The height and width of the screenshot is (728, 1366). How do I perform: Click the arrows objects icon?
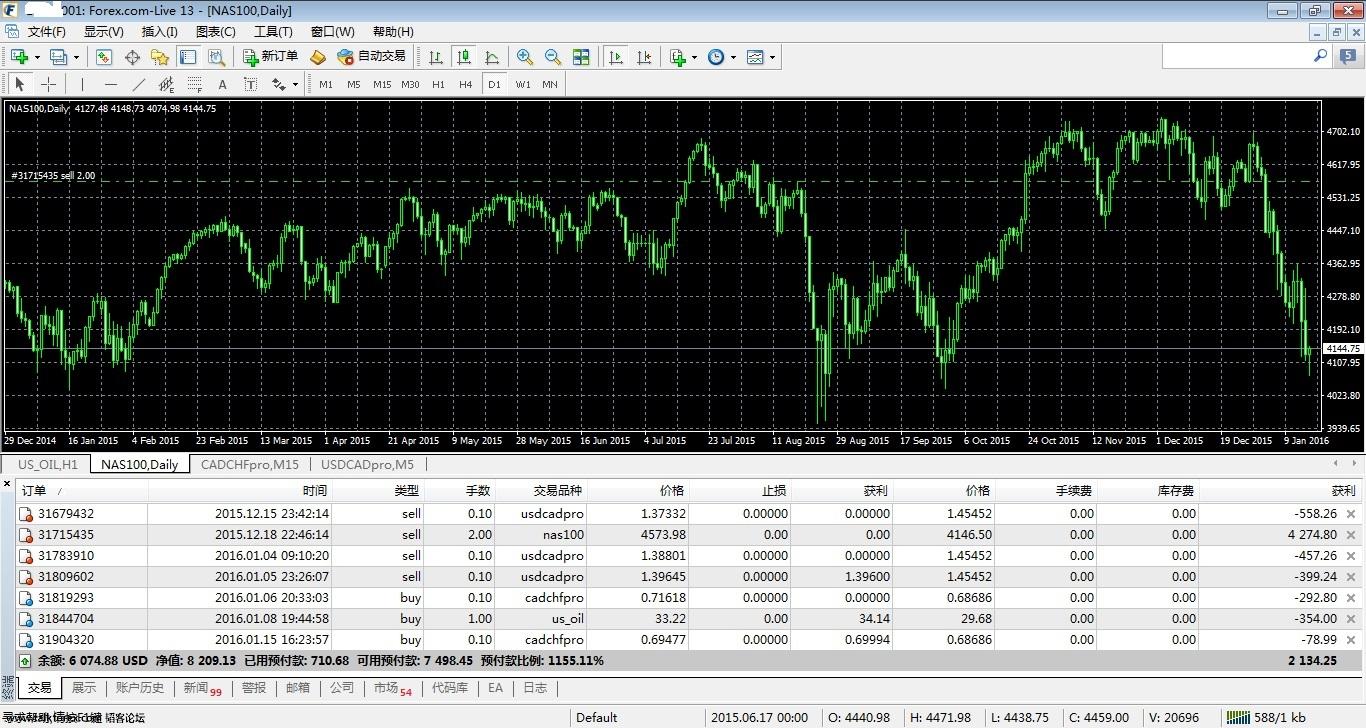pos(279,84)
